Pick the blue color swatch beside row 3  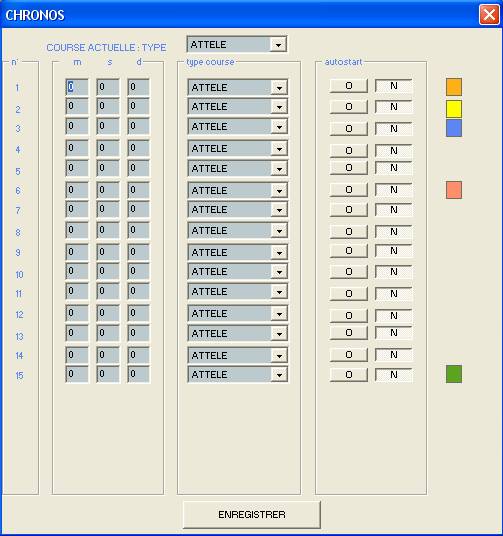pyautogui.click(x=454, y=128)
